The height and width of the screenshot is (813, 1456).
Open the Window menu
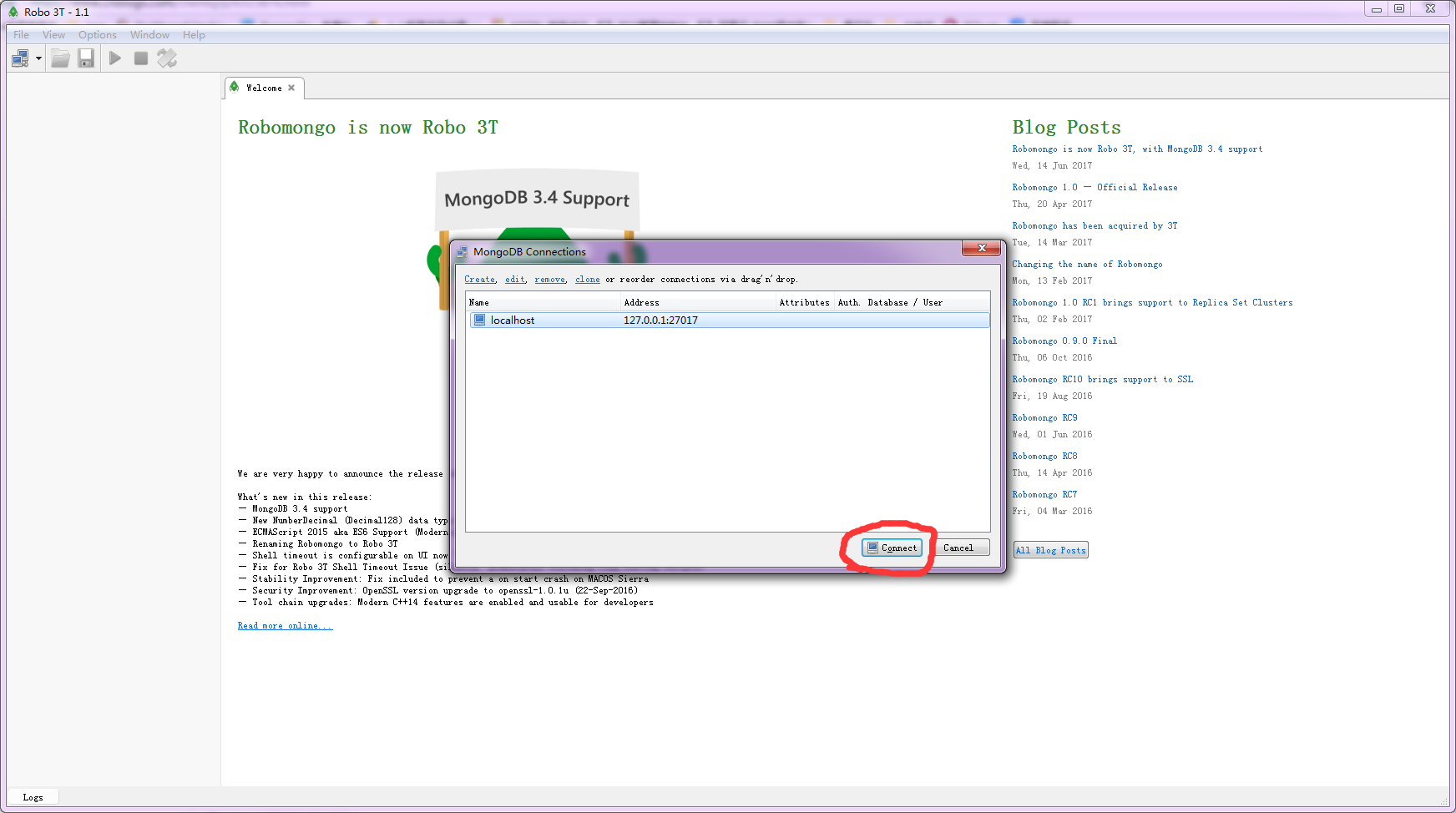coord(149,35)
